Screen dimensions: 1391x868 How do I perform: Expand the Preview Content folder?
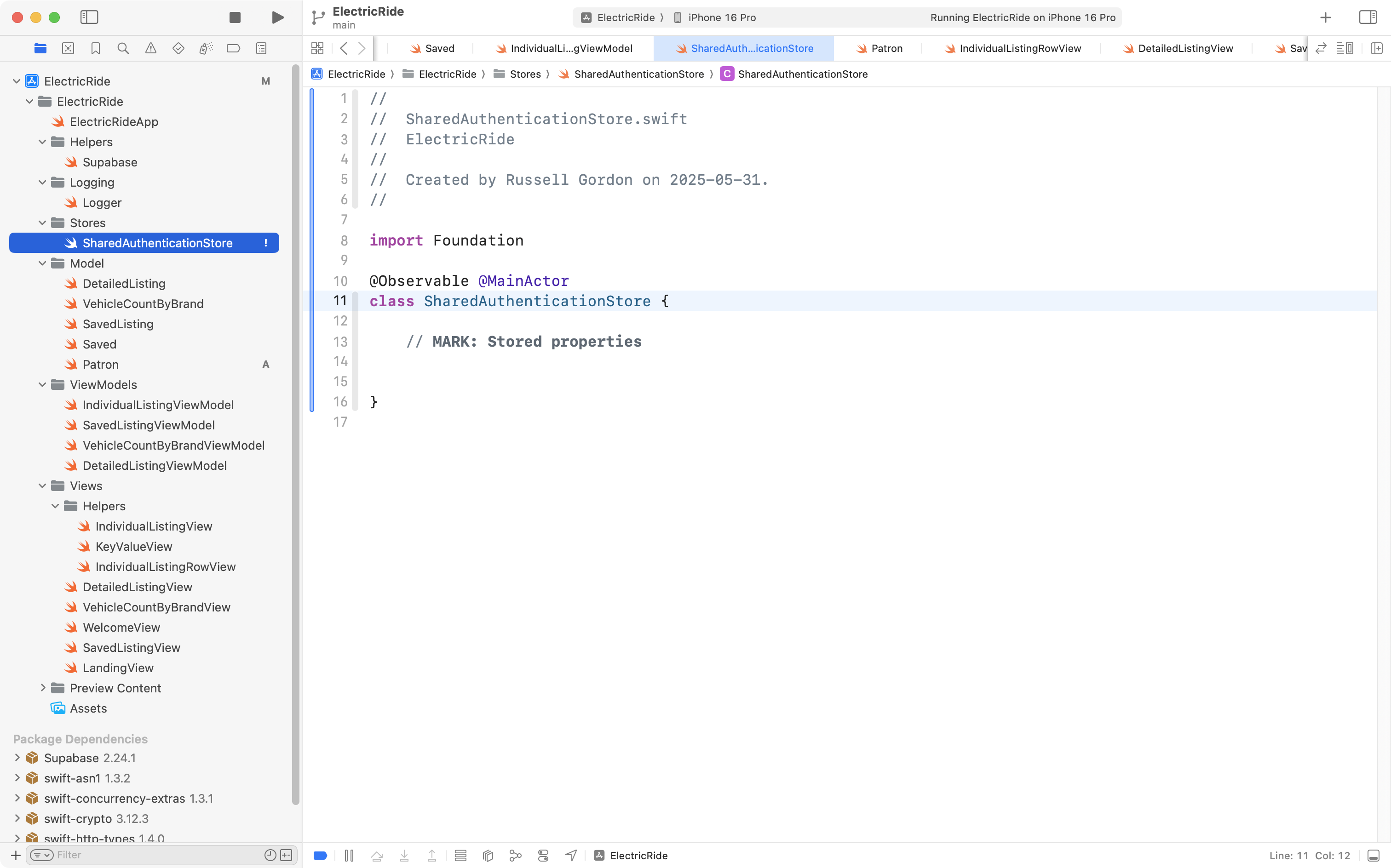click(x=42, y=688)
